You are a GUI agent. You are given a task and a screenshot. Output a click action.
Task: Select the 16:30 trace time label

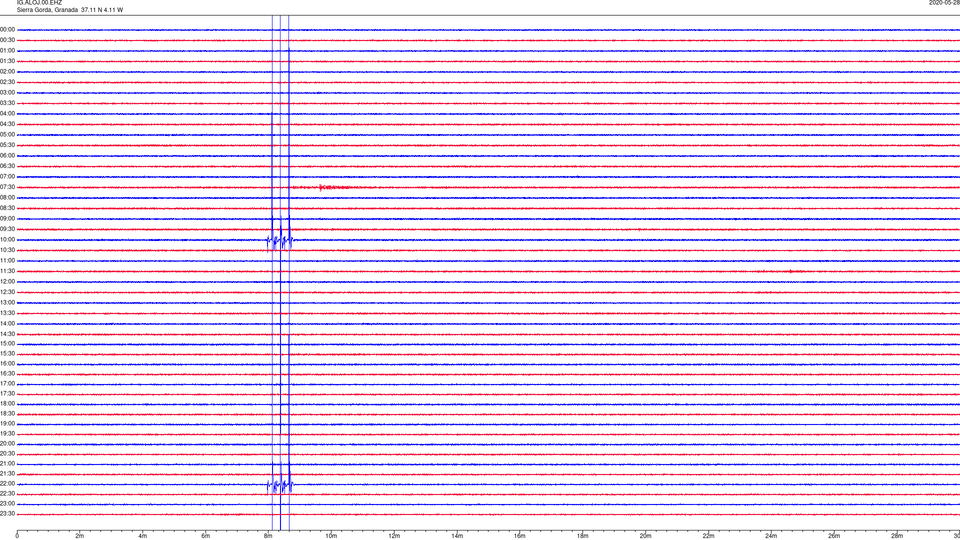point(7,373)
